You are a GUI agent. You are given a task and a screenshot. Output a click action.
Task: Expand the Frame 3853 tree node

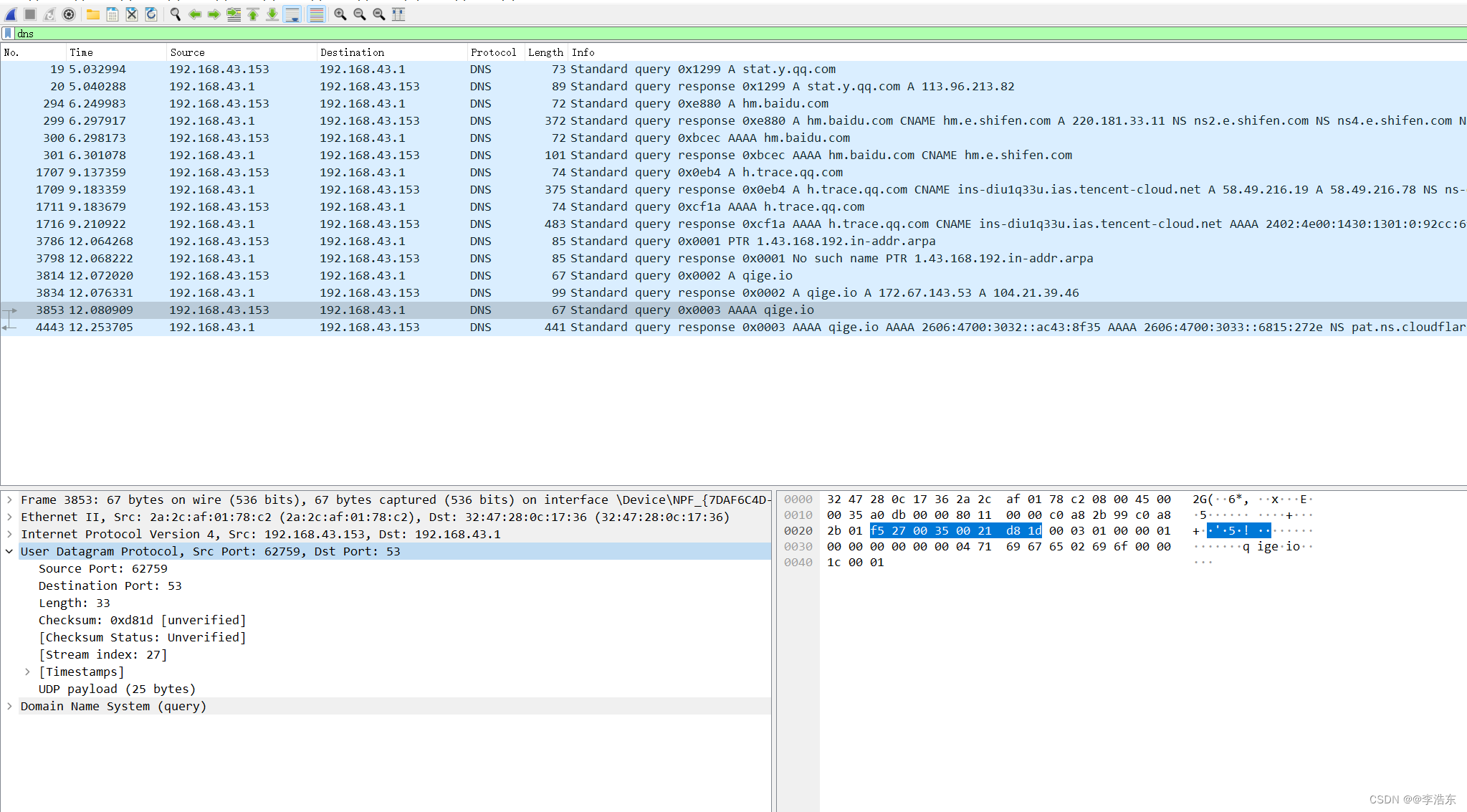pos(9,500)
